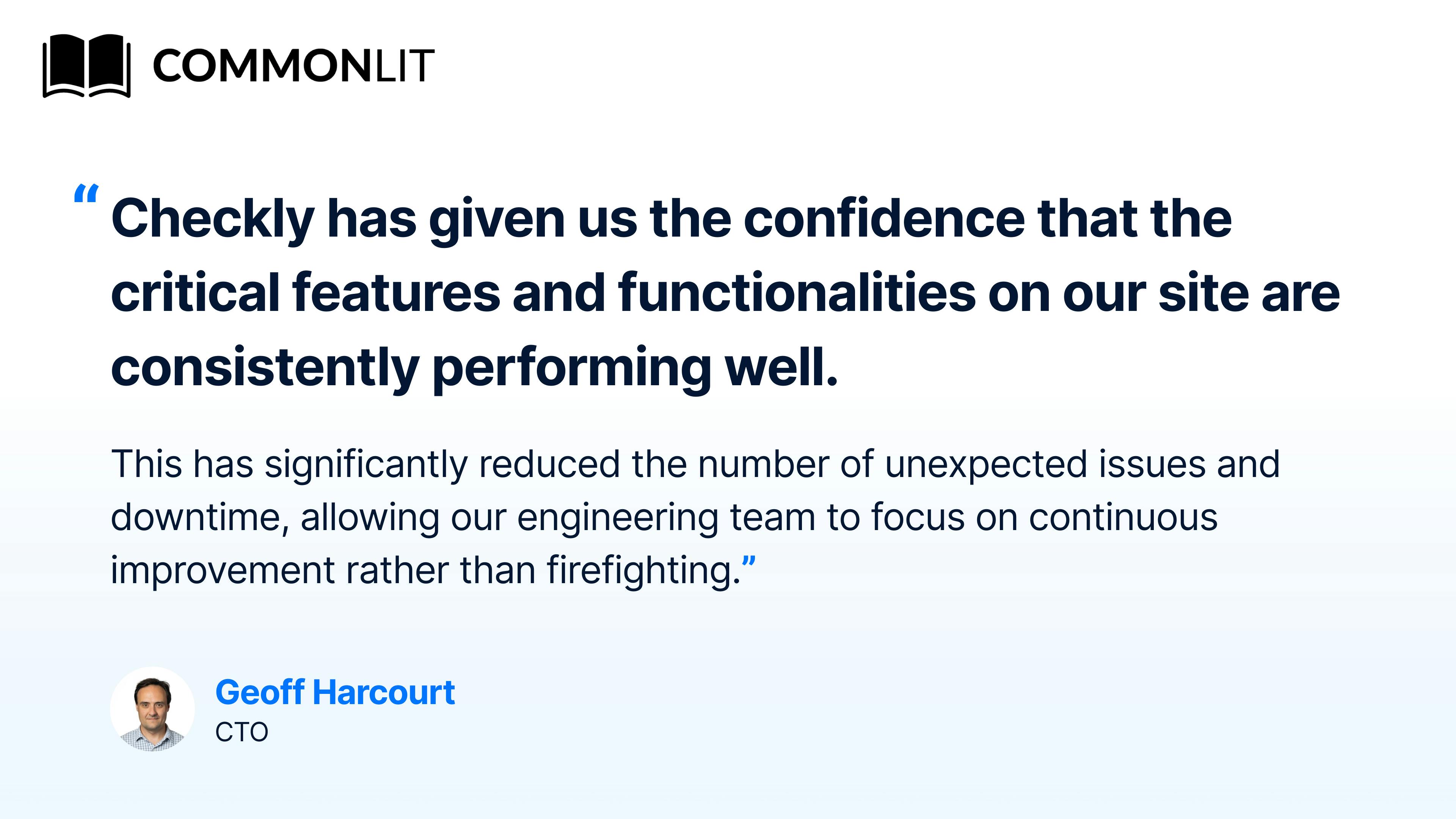1456x819 pixels.
Task: Click the word "continuous" in the paragraph
Action: point(1122,517)
